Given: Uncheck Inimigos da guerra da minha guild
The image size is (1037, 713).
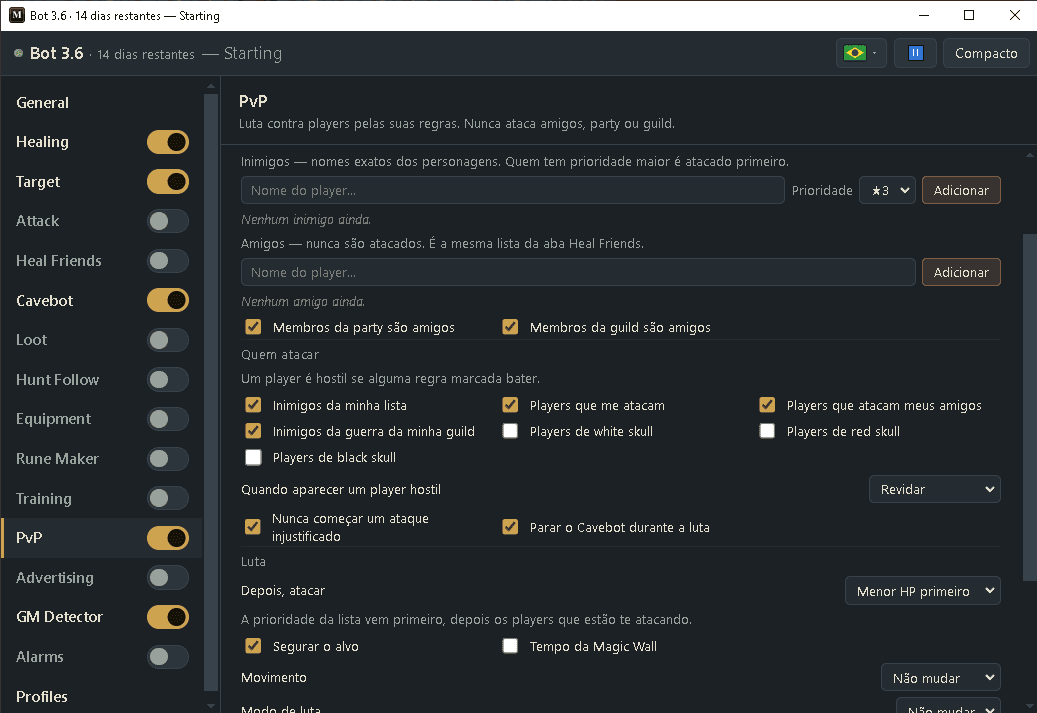Looking at the screenshot, I should [x=253, y=431].
